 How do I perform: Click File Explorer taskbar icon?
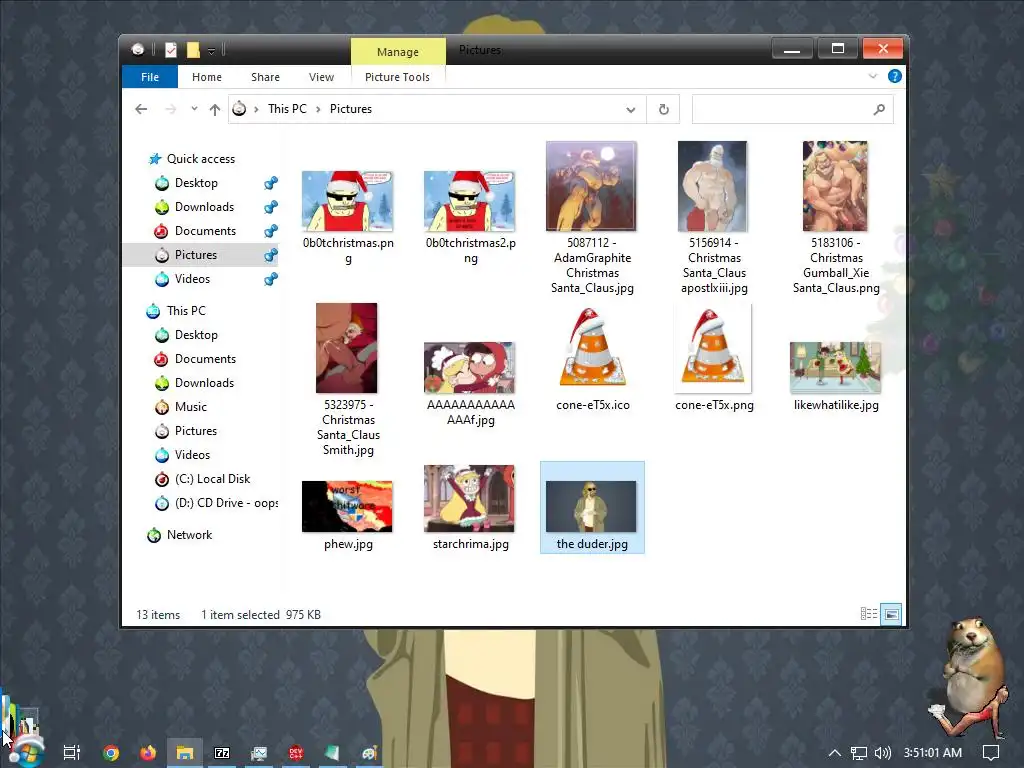click(185, 753)
